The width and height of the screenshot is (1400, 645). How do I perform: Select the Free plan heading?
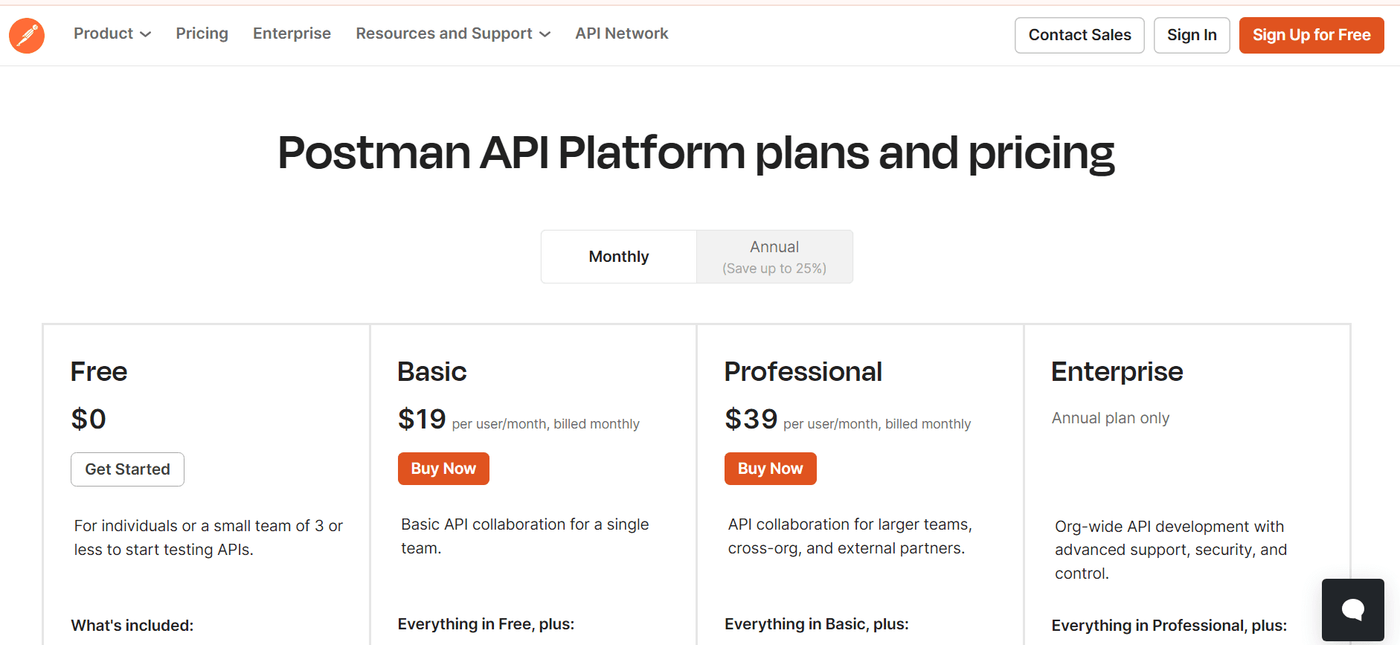coord(99,372)
